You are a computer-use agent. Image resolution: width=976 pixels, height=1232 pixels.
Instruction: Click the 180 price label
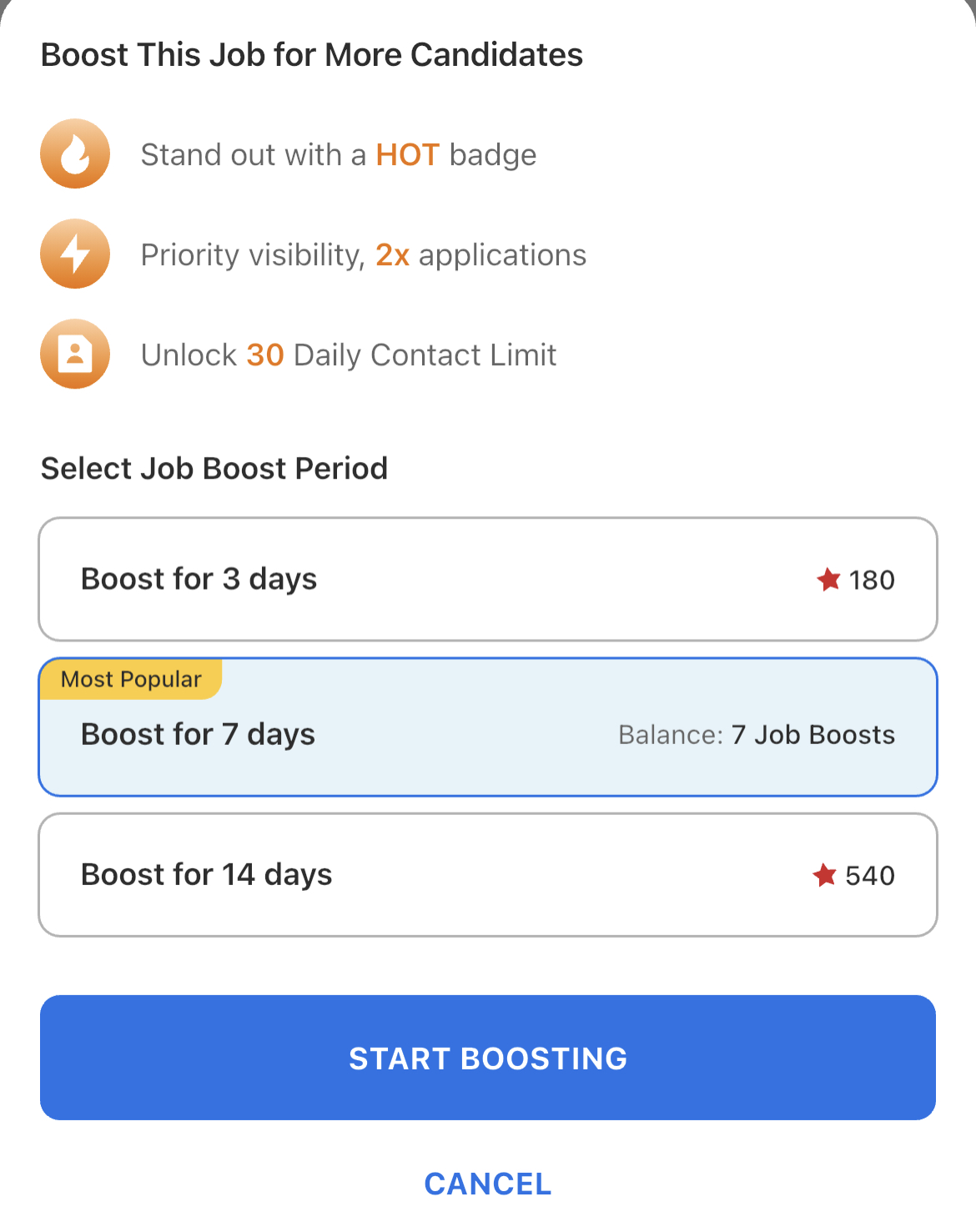coord(872,581)
